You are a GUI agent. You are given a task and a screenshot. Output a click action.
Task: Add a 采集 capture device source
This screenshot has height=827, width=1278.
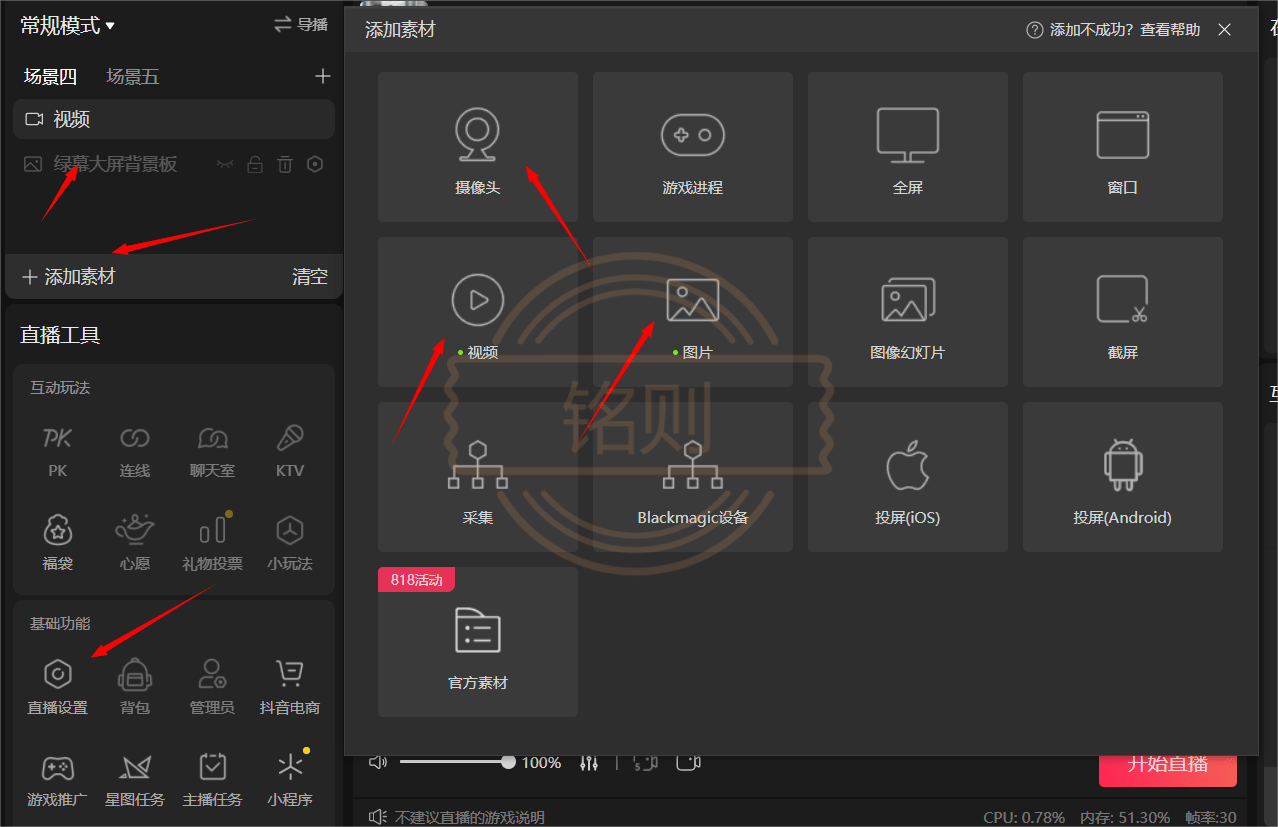pos(478,477)
